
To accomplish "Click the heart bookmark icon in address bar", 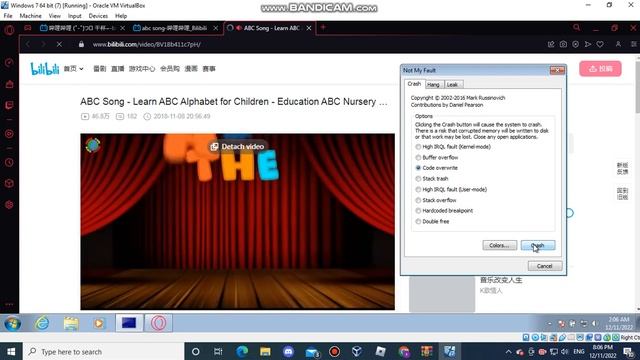I will point(600,44).
